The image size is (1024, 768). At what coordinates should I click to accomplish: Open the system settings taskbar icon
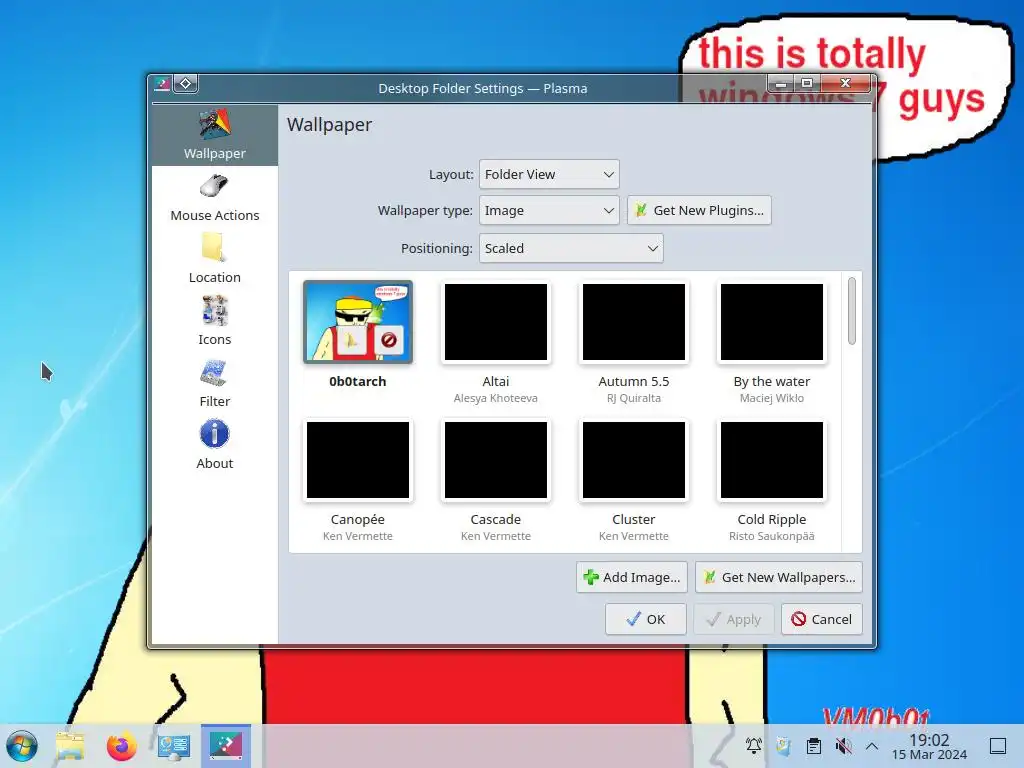[174, 746]
